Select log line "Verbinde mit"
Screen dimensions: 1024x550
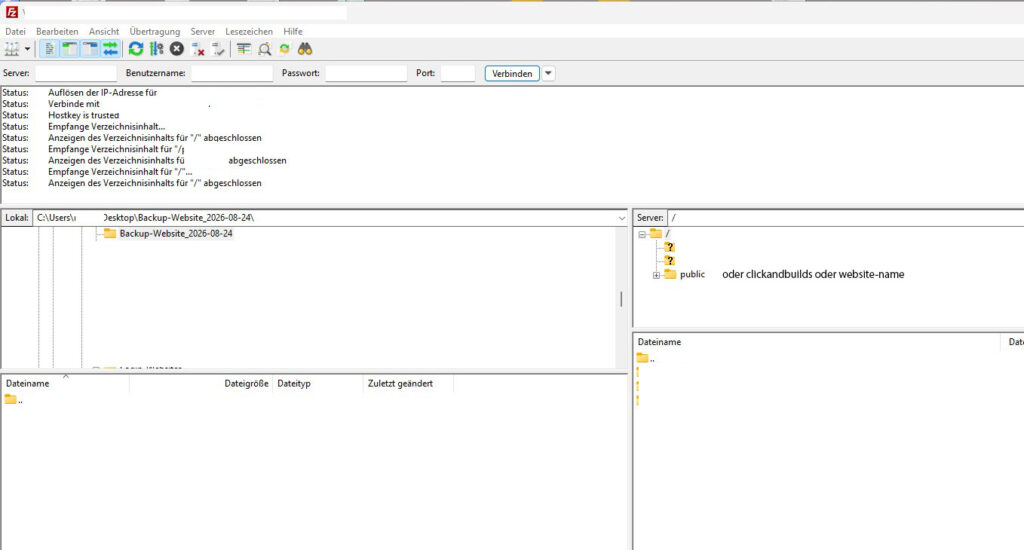74,104
